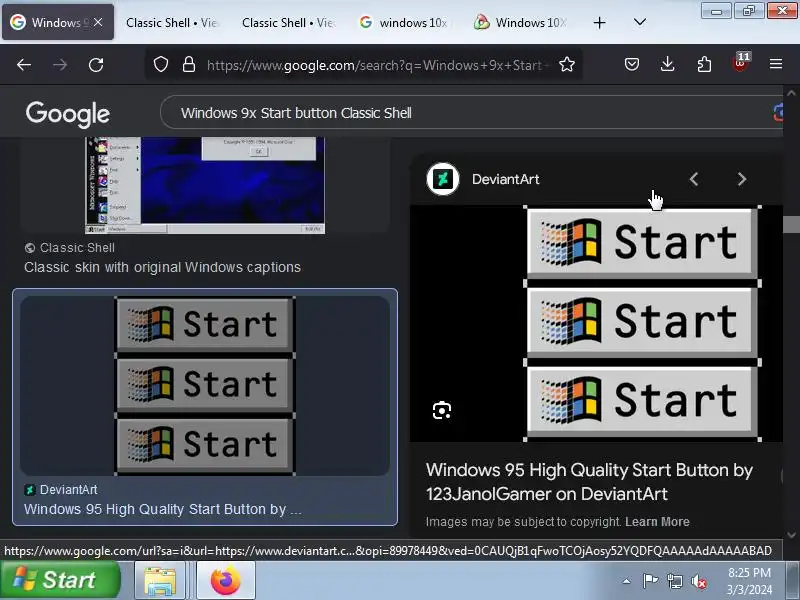Go back to the previous page

click(24, 65)
